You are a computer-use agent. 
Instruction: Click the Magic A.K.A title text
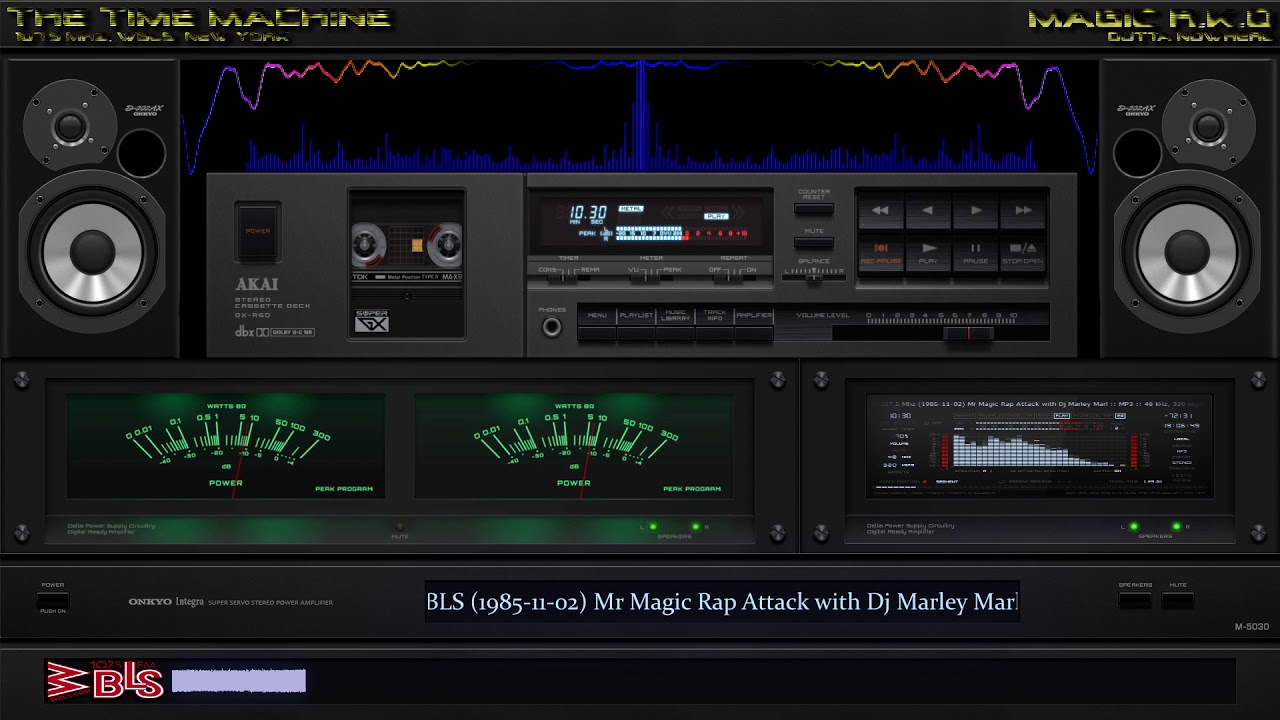click(1149, 18)
